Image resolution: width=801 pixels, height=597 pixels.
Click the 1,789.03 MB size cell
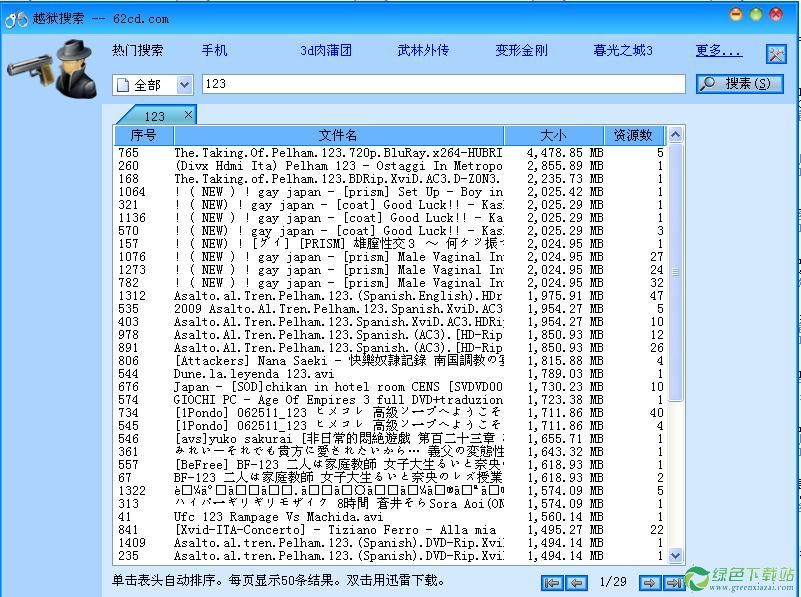point(565,374)
